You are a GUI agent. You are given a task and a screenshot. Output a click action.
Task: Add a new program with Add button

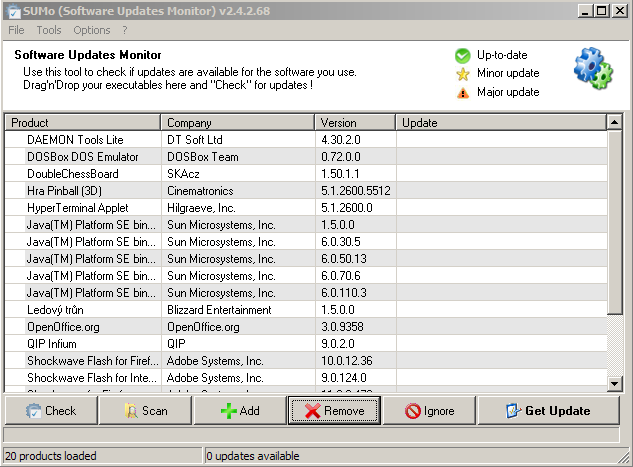click(x=240, y=410)
